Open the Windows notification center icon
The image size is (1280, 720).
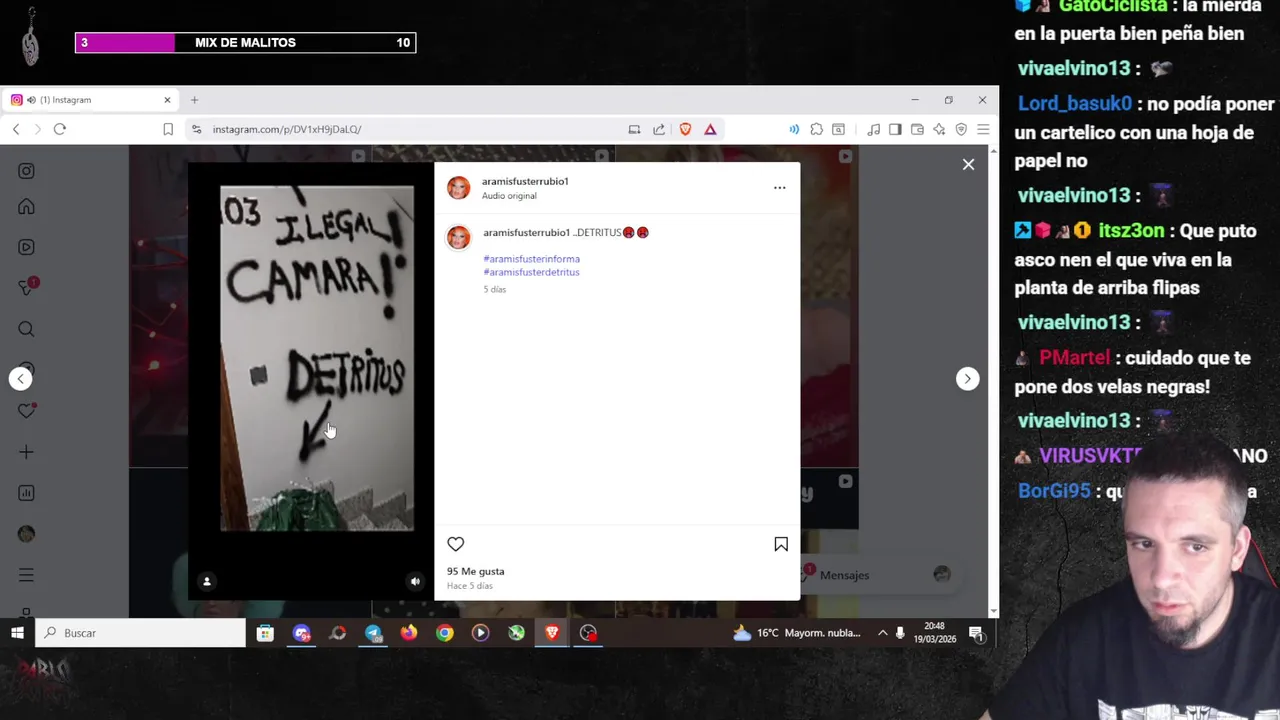(x=976, y=633)
